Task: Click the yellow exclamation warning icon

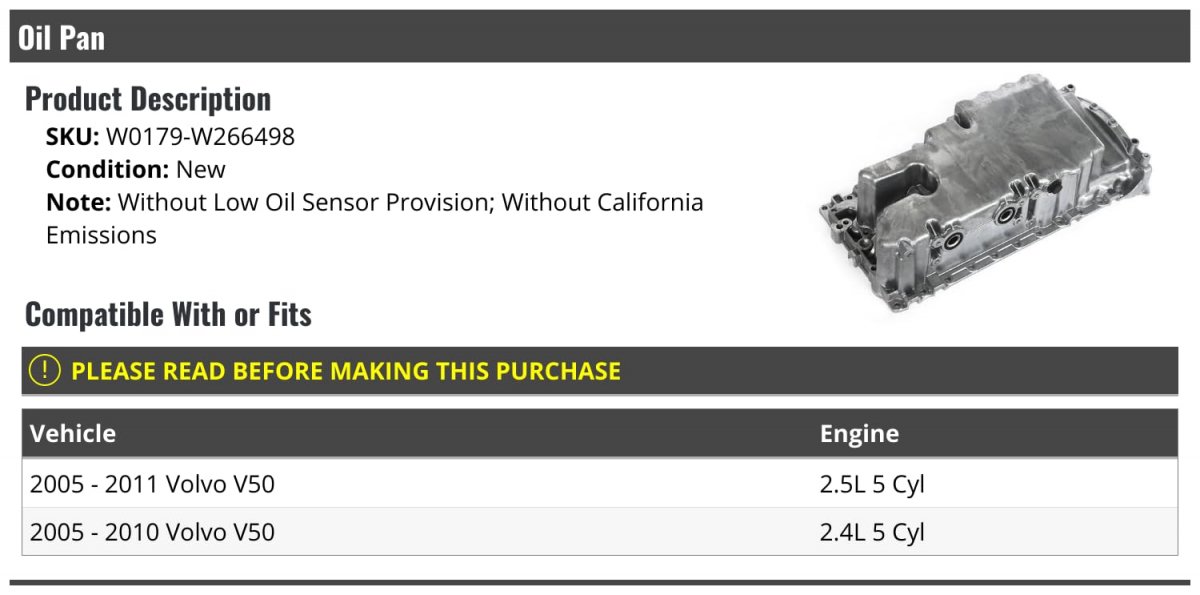Action: click(45, 370)
